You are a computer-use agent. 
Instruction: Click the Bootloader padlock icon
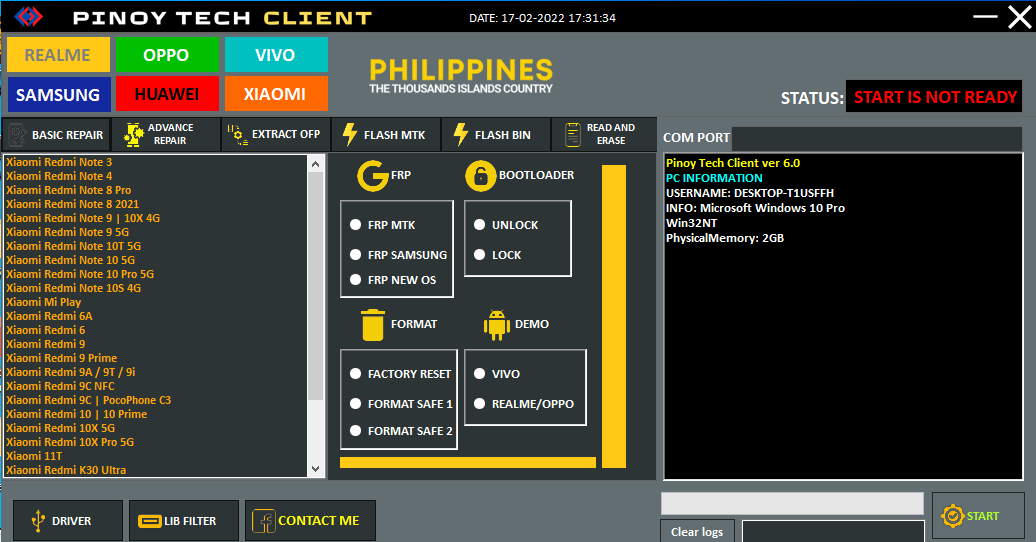[480, 176]
